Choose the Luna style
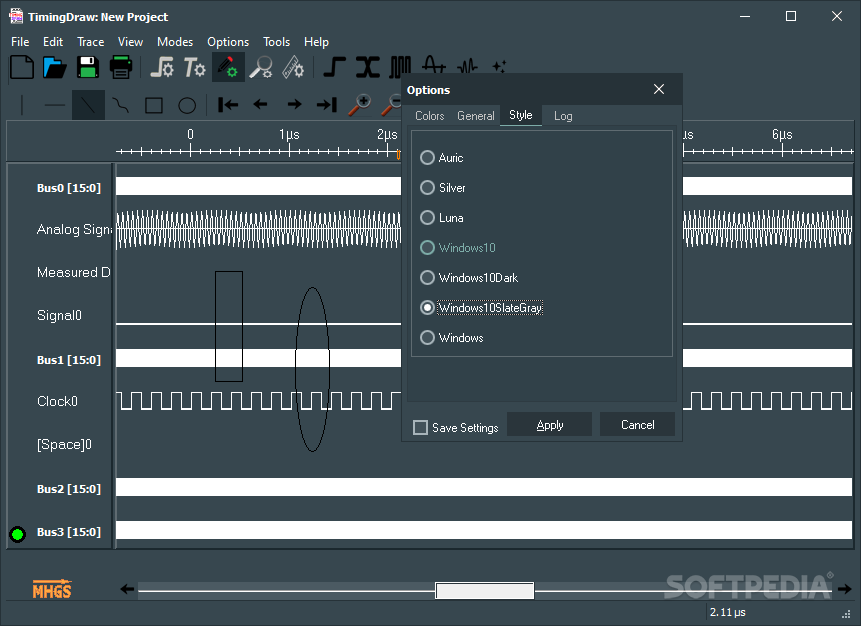The width and height of the screenshot is (861, 626). [x=442, y=218]
